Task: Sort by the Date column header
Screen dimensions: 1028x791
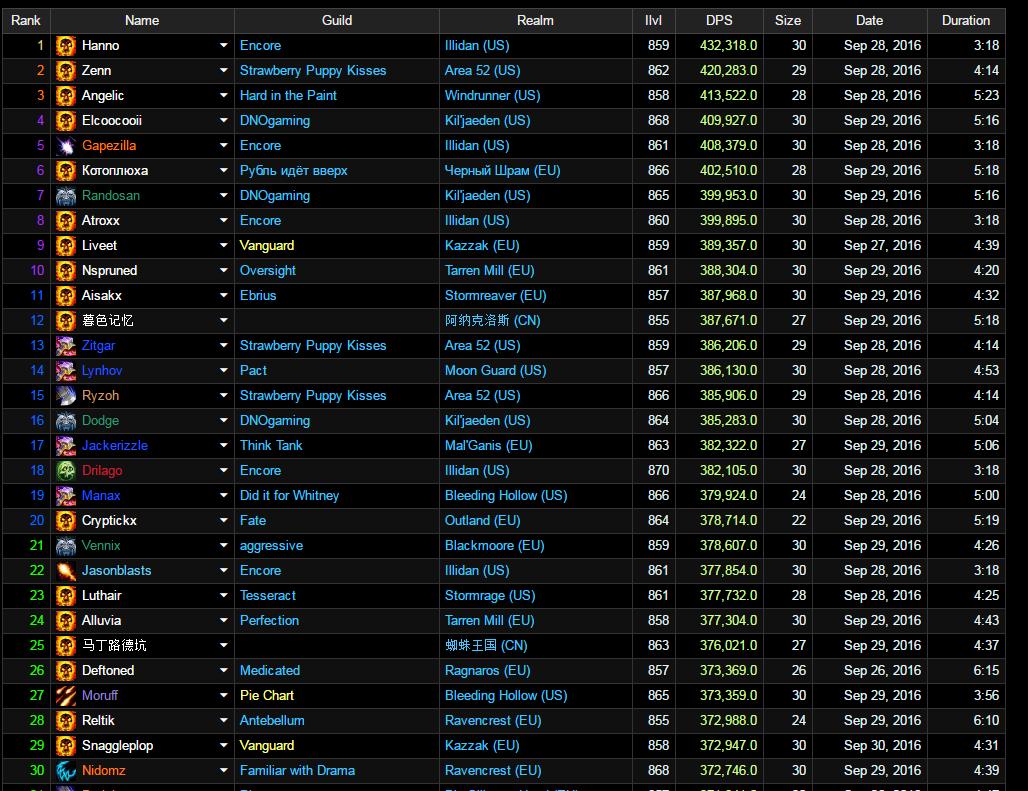Action: (869, 20)
